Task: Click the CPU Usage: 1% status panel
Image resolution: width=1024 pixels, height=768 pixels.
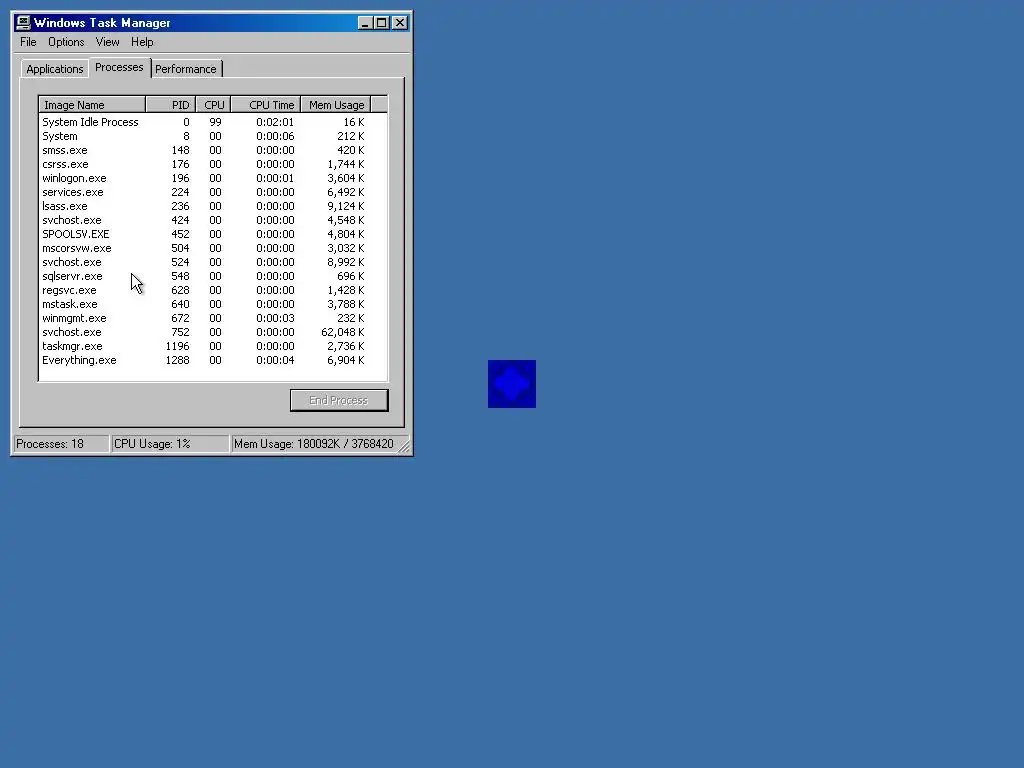Action: (170, 444)
